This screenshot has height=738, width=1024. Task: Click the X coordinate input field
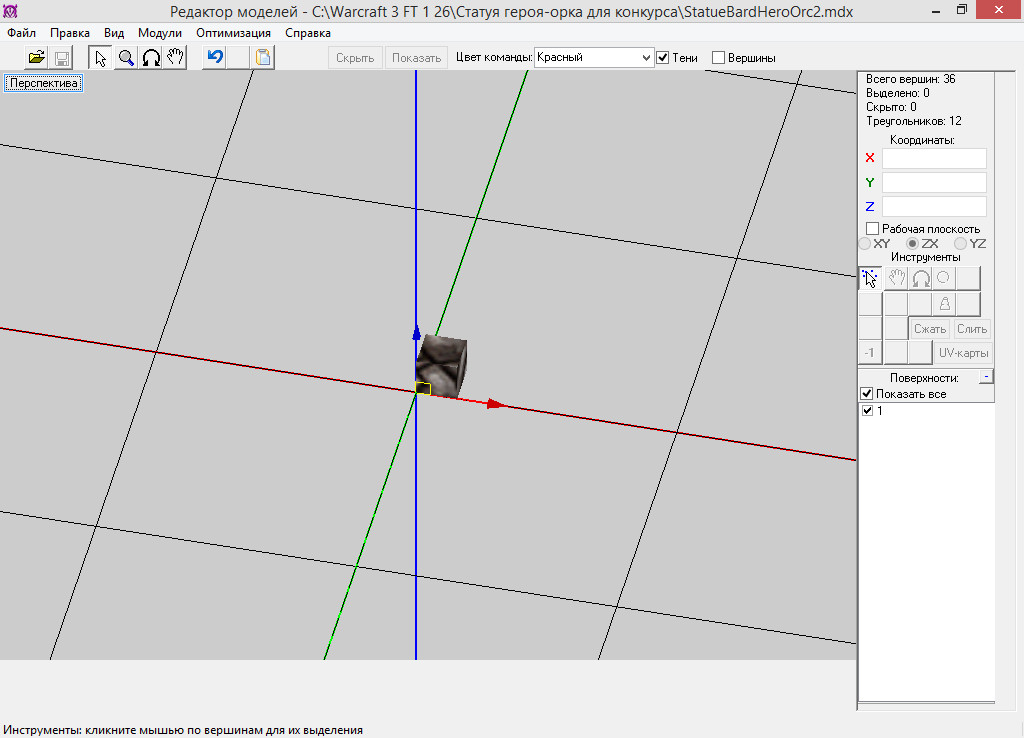934,158
